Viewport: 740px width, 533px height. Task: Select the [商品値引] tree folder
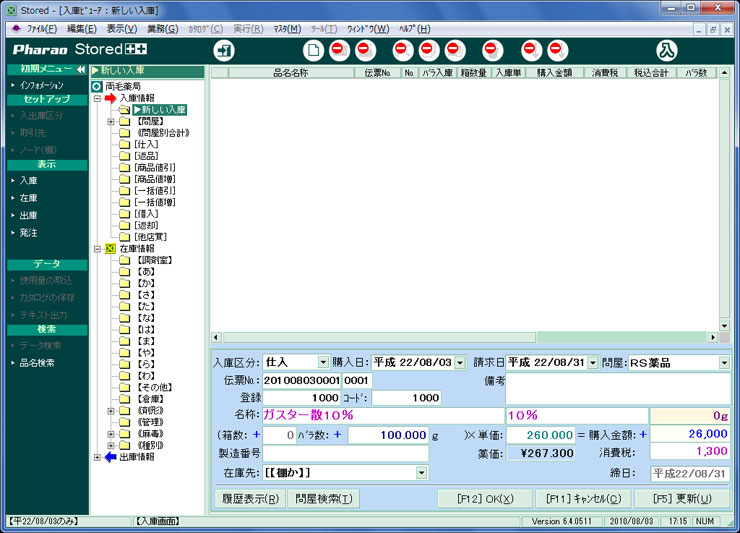pos(155,168)
